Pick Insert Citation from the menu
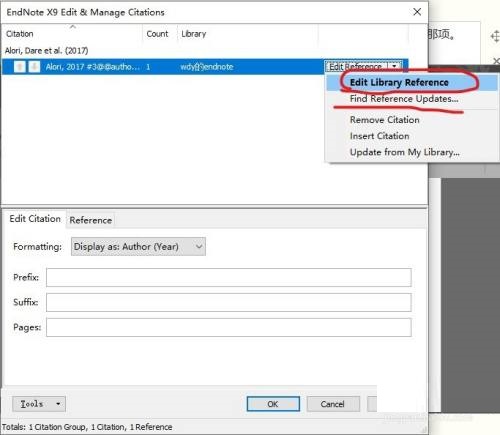The image size is (500, 435). tap(379, 136)
